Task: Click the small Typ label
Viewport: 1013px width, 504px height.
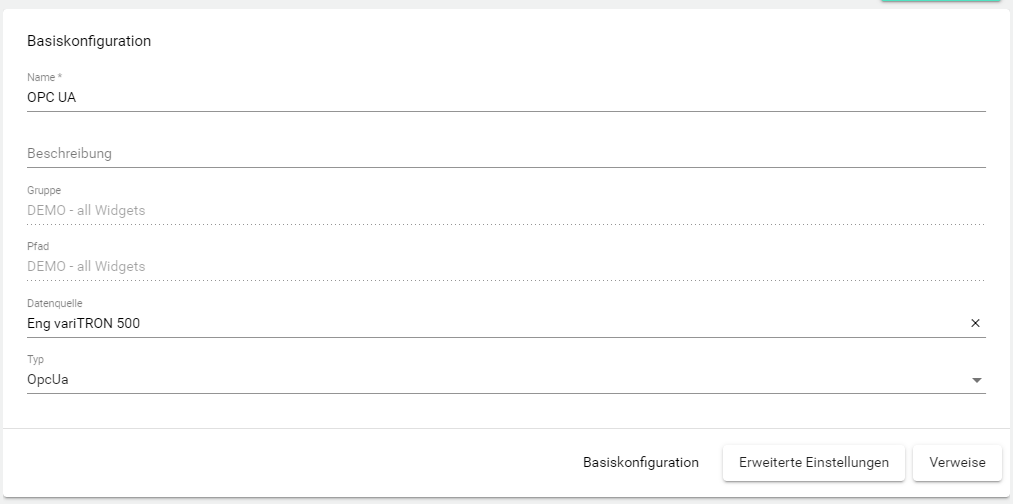Action: coord(36,359)
